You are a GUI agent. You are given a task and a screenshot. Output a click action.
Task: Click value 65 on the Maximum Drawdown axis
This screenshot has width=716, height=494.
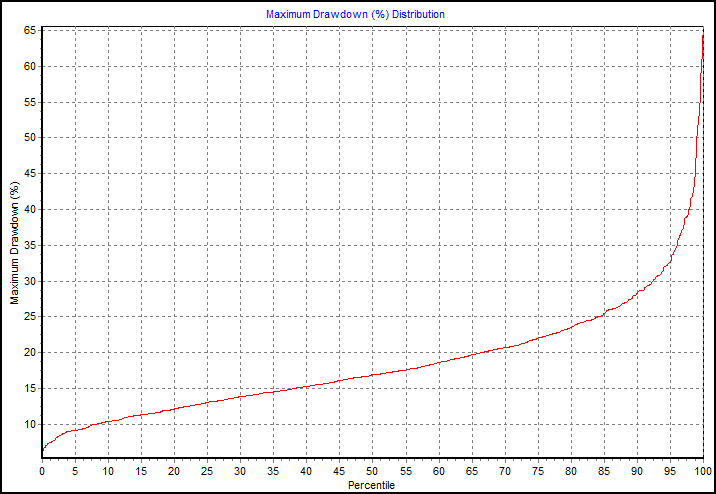pyautogui.click(x=30, y=31)
